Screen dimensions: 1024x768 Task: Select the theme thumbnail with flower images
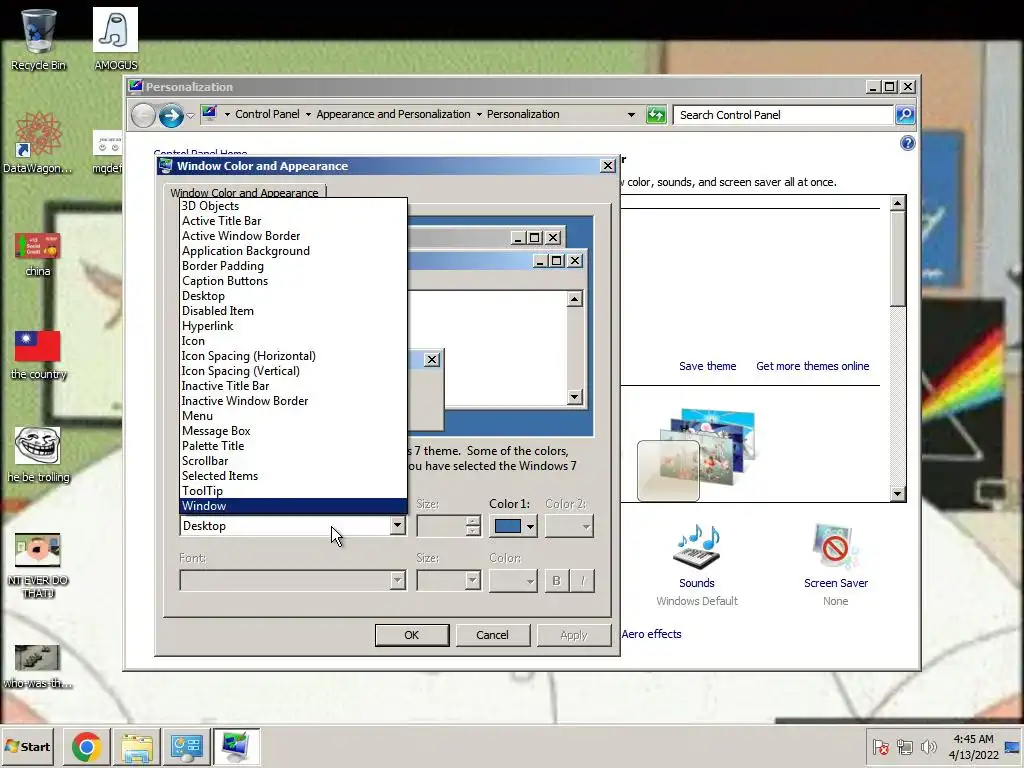[697, 455]
